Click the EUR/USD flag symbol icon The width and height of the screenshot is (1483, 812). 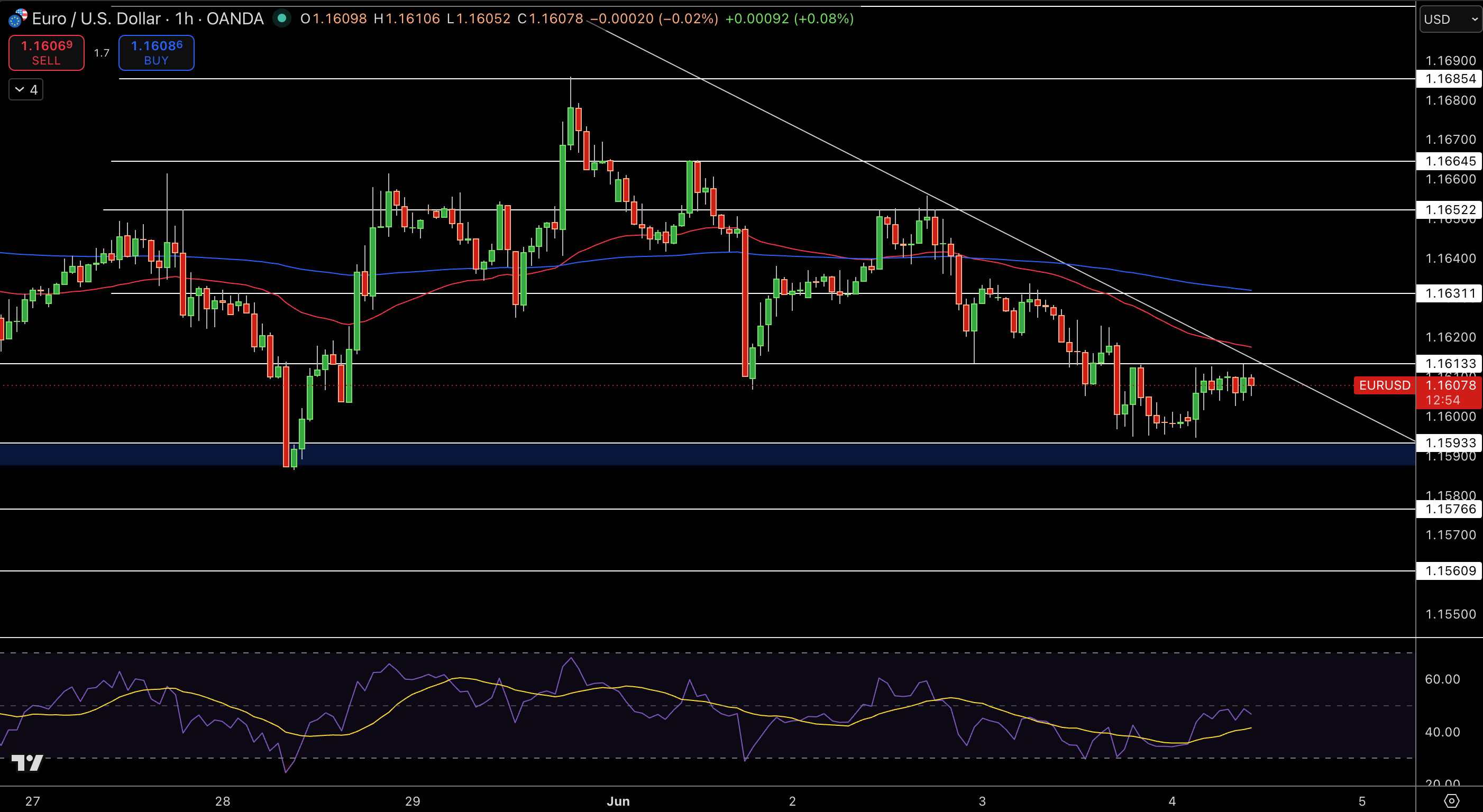(18, 19)
